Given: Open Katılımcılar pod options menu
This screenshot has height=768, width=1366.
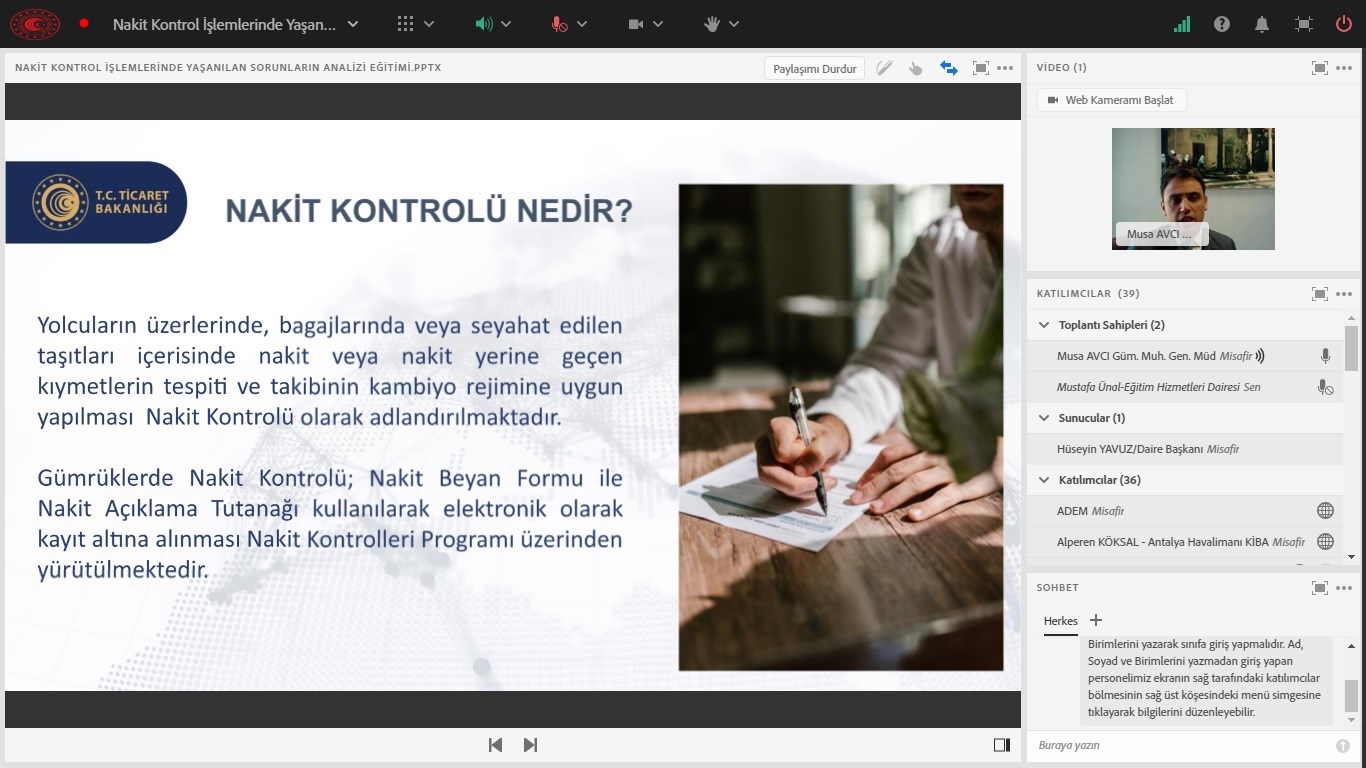Looking at the screenshot, I should coord(1343,294).
